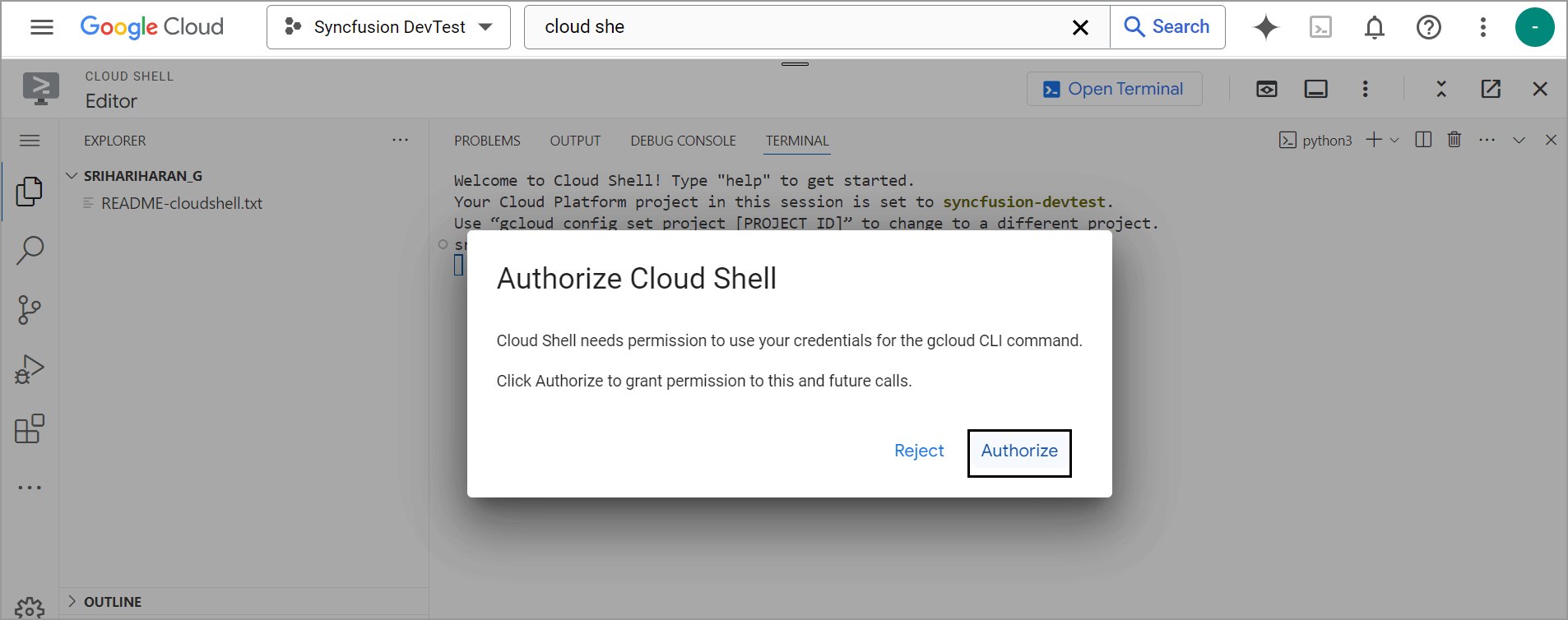Open the notifications bell
1568x620 pixels.
click(x=1375, y=27)
